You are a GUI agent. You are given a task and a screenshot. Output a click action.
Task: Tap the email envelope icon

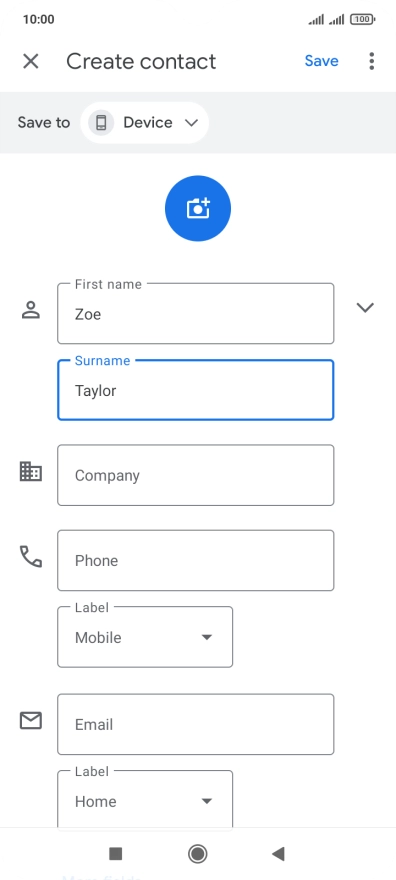click(x=31, y=721)
